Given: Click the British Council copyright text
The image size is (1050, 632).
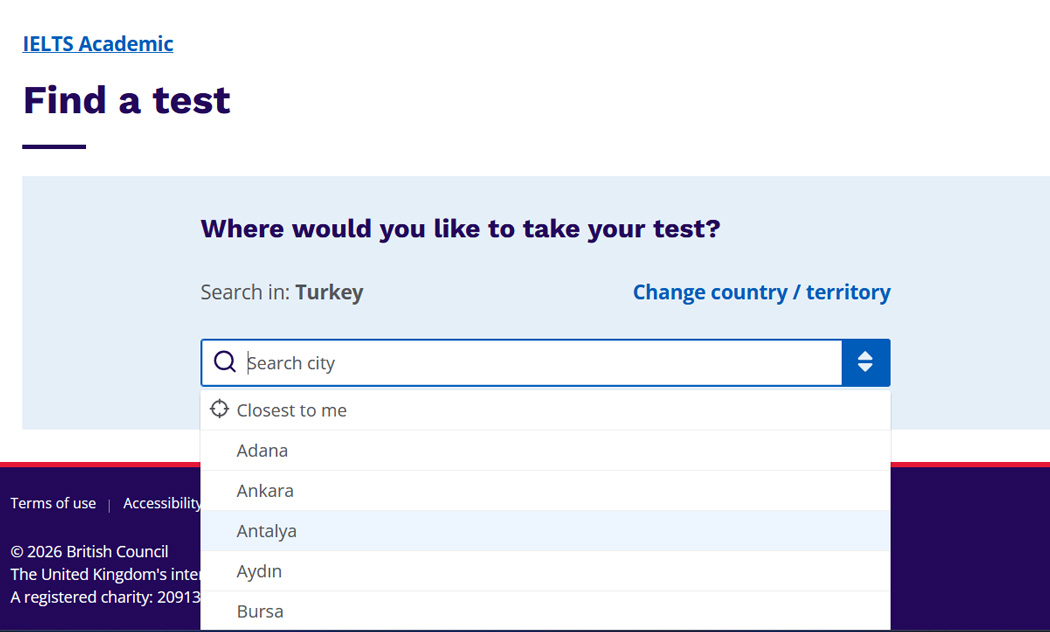Looking at the screenshot, I should [89, 552].
